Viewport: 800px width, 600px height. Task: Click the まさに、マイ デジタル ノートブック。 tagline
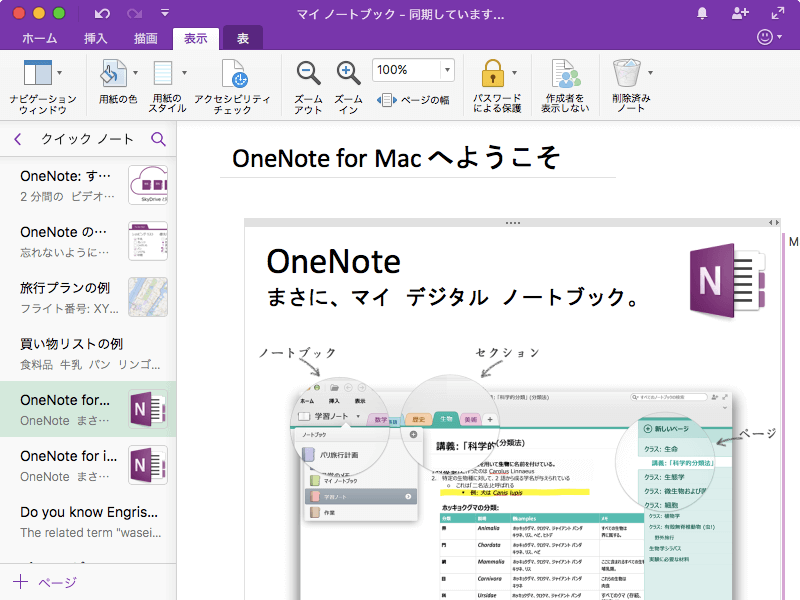[453, 297]
